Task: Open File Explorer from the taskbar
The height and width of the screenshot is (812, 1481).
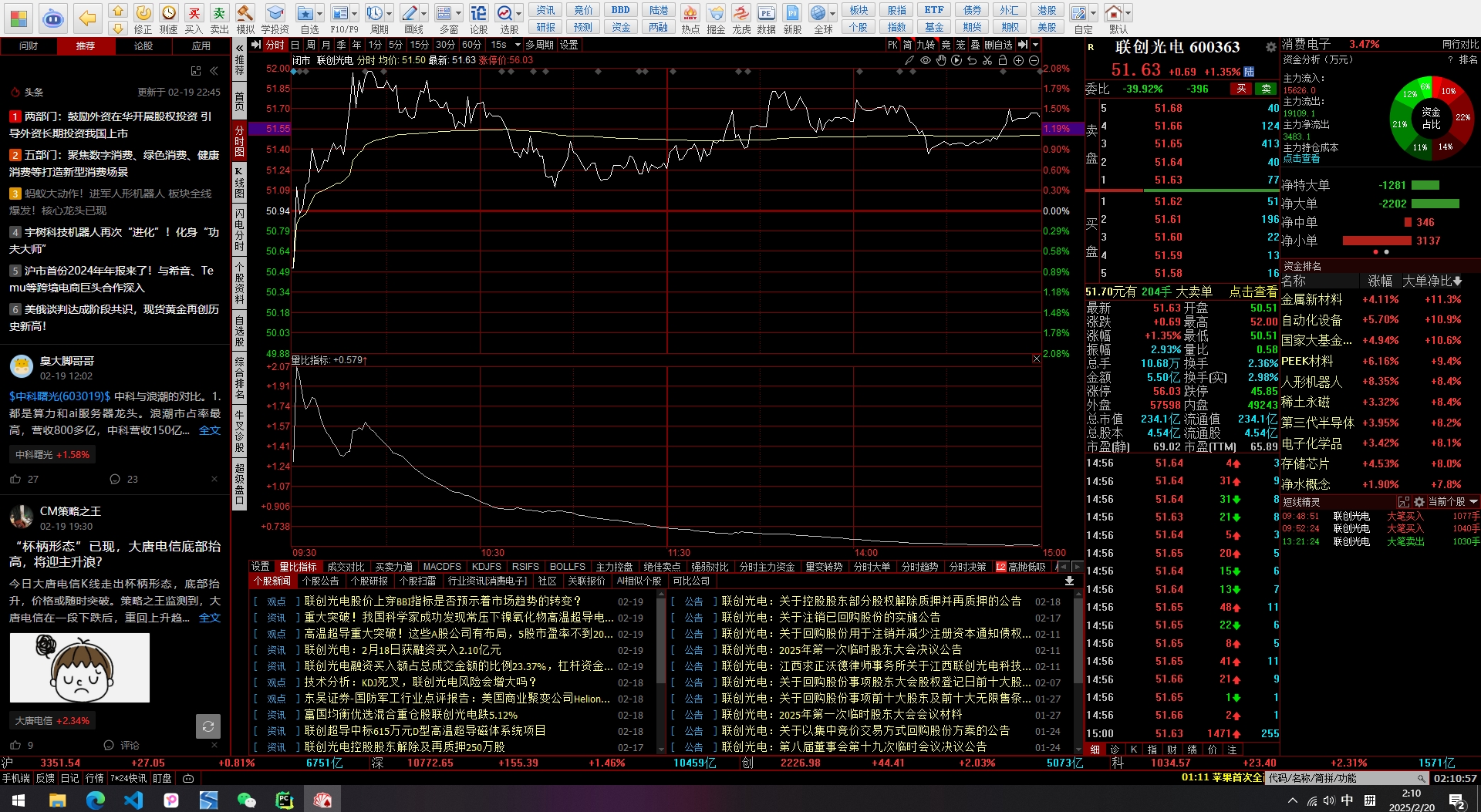Action: click(57, 800)
